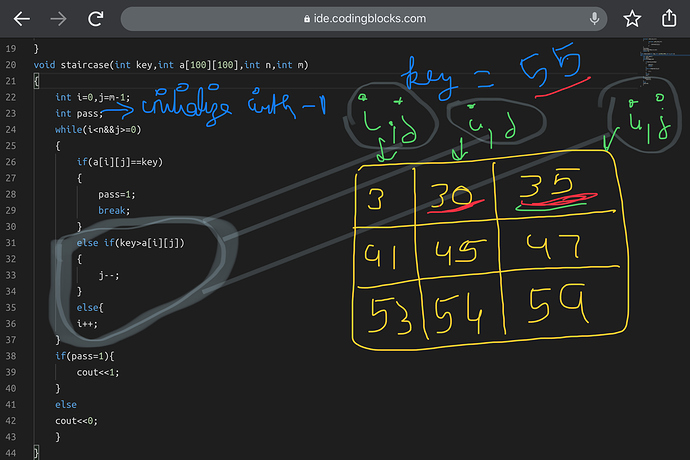Image resolution: width=690 pixels, height=460 pixels.
Task: Click the code 'cout<<1;'
Action: point(98,372)
